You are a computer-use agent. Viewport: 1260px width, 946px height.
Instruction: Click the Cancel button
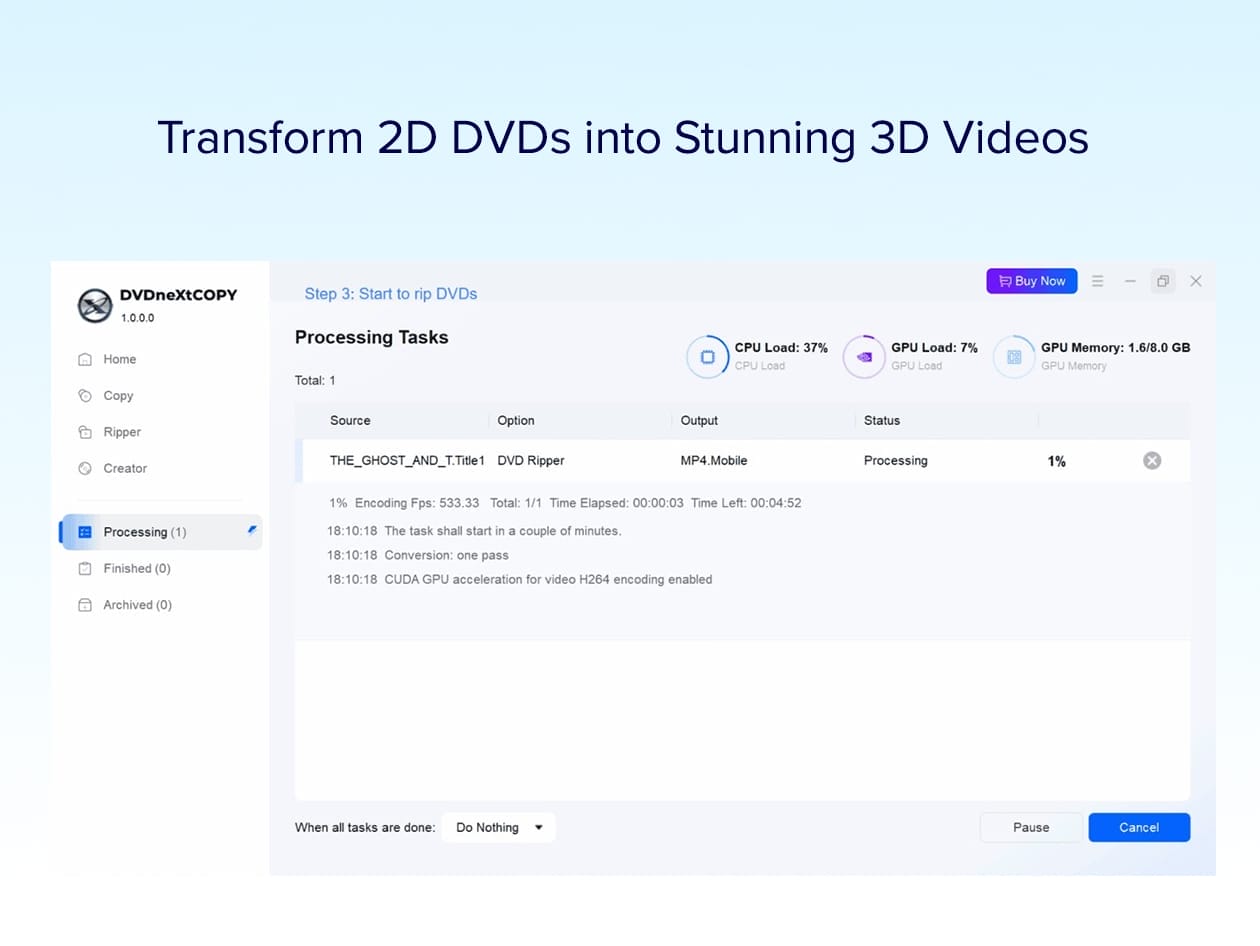[1139, 828]
